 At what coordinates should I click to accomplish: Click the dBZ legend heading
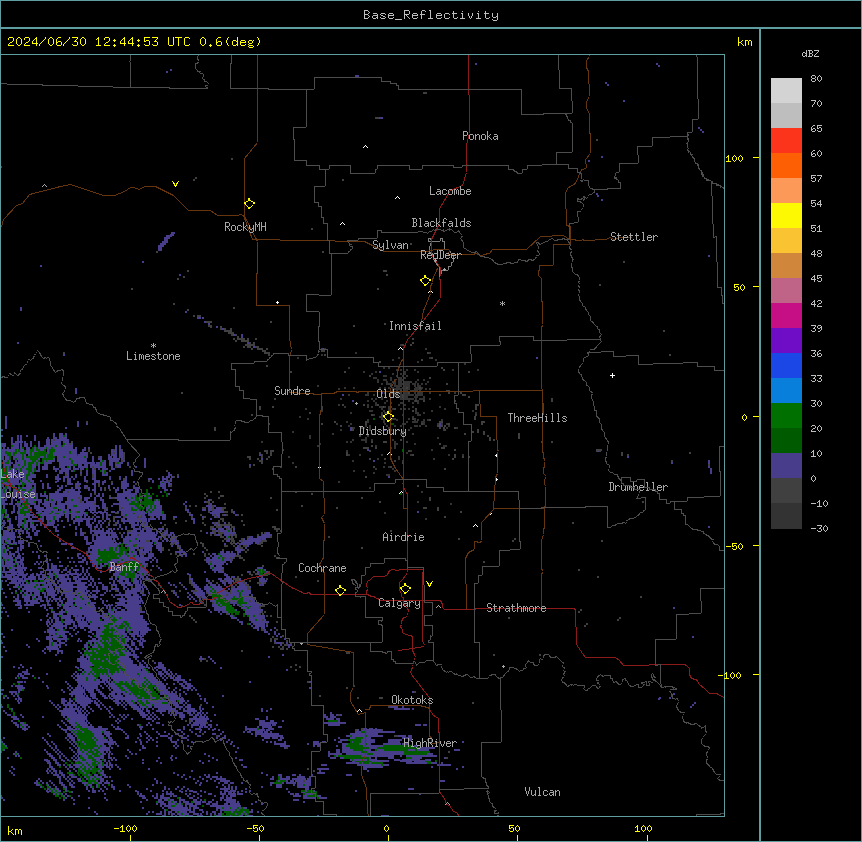pos(810,53)
